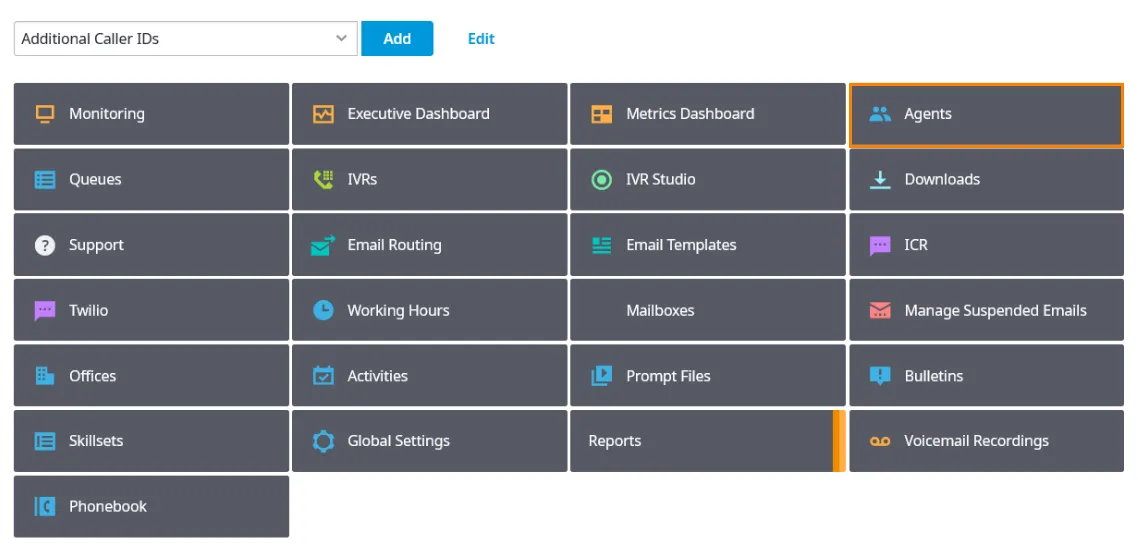Click the Downloads label
Screen dimensions: 1138x552
click(942, 180)
